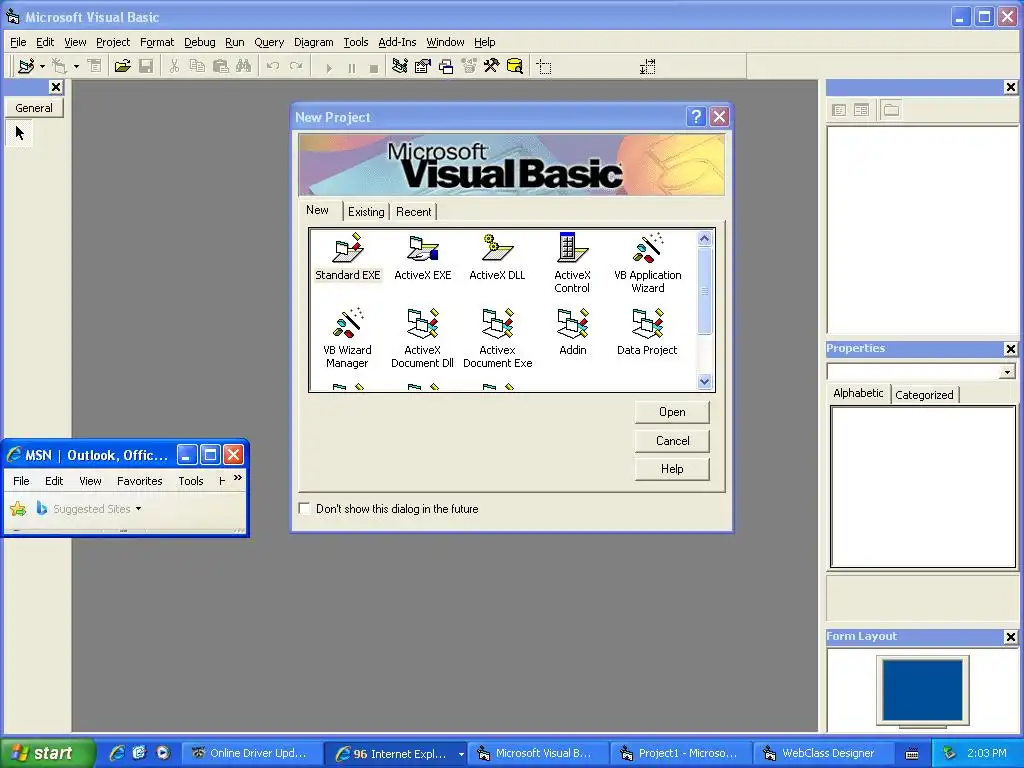Click the Save Project disk icon
This screenshot has height=768, width=1024.
click(x=146, y=66)
